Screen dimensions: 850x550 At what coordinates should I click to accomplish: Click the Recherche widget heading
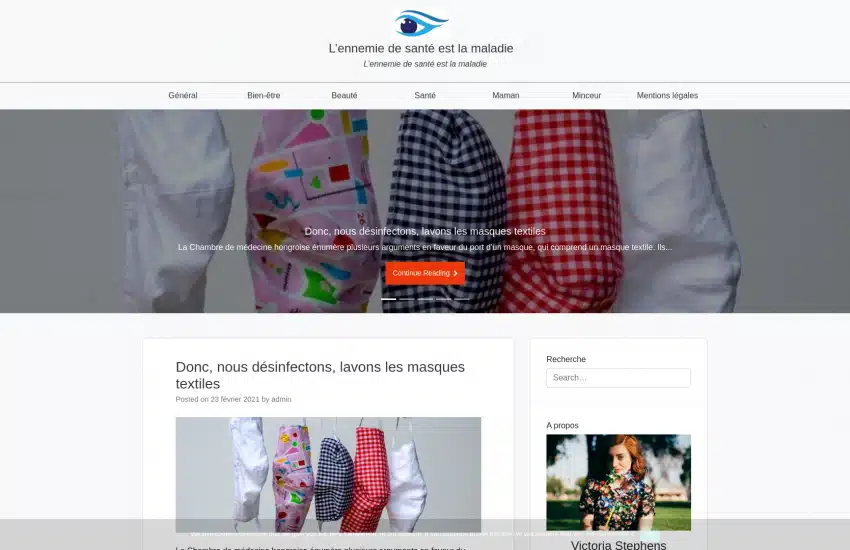coord(566,359)
